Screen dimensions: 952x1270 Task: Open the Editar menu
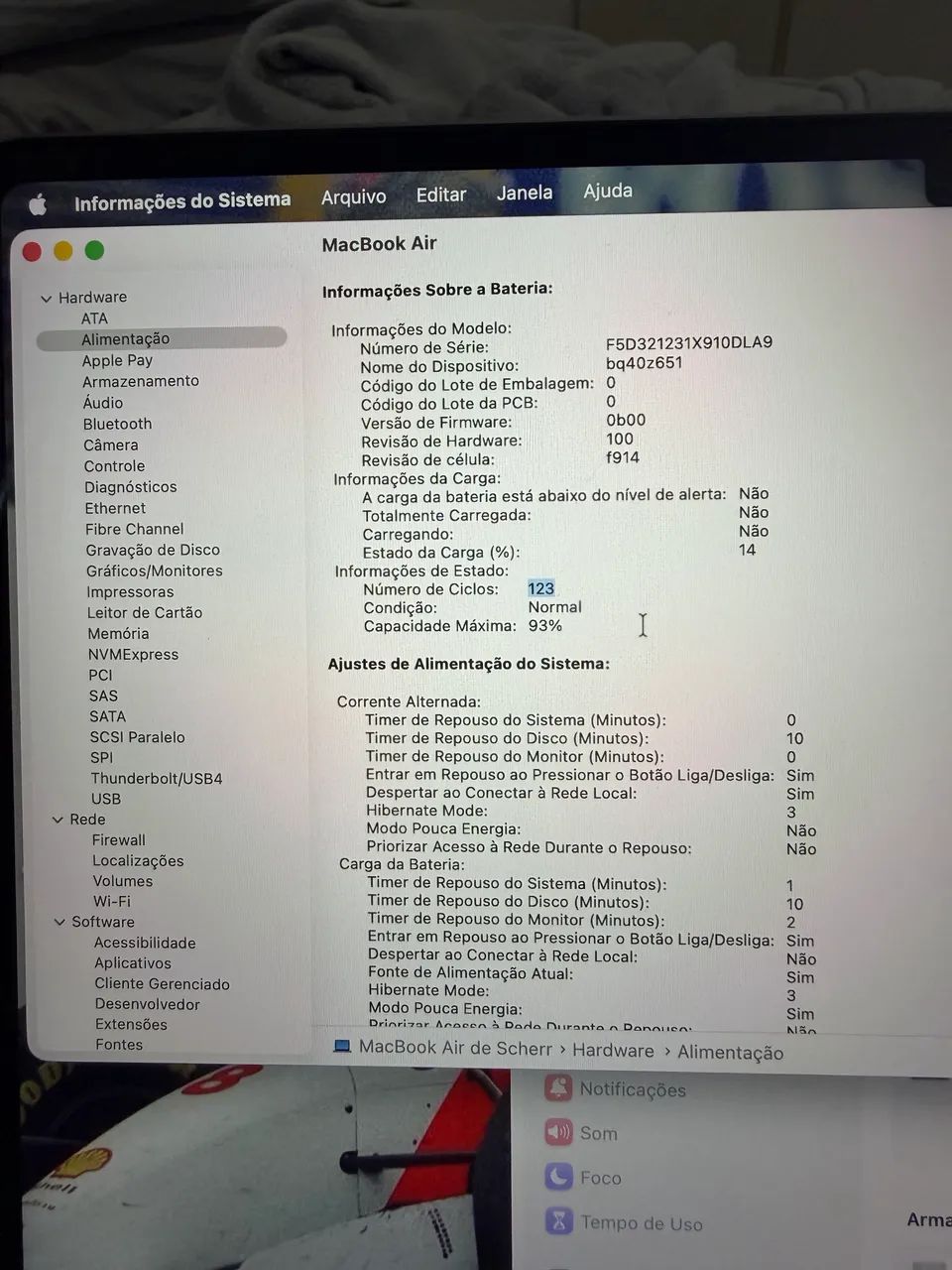(x=441, y=194)
